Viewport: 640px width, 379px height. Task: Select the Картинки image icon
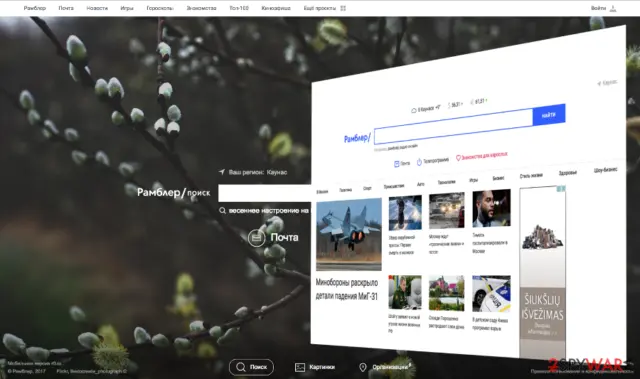(300, 367)
